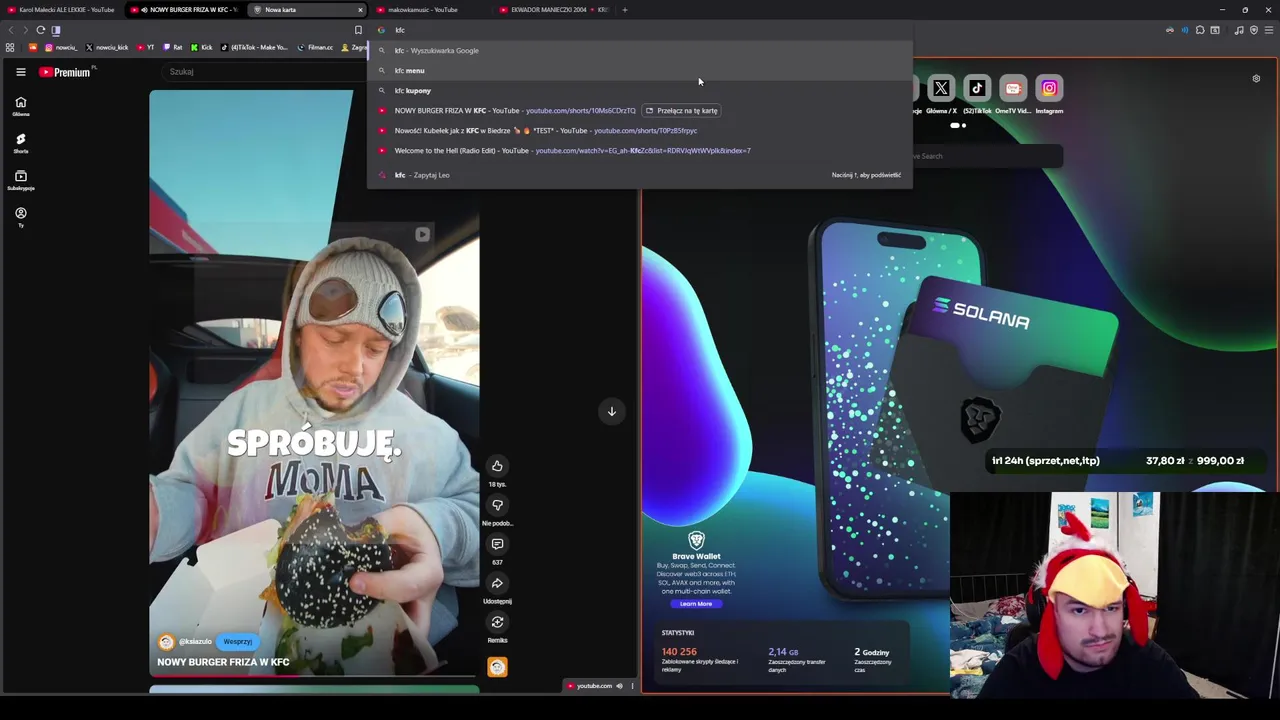
Task: Click Brave Wallet 'Learn More' button
Action: [x=696, y=604]
